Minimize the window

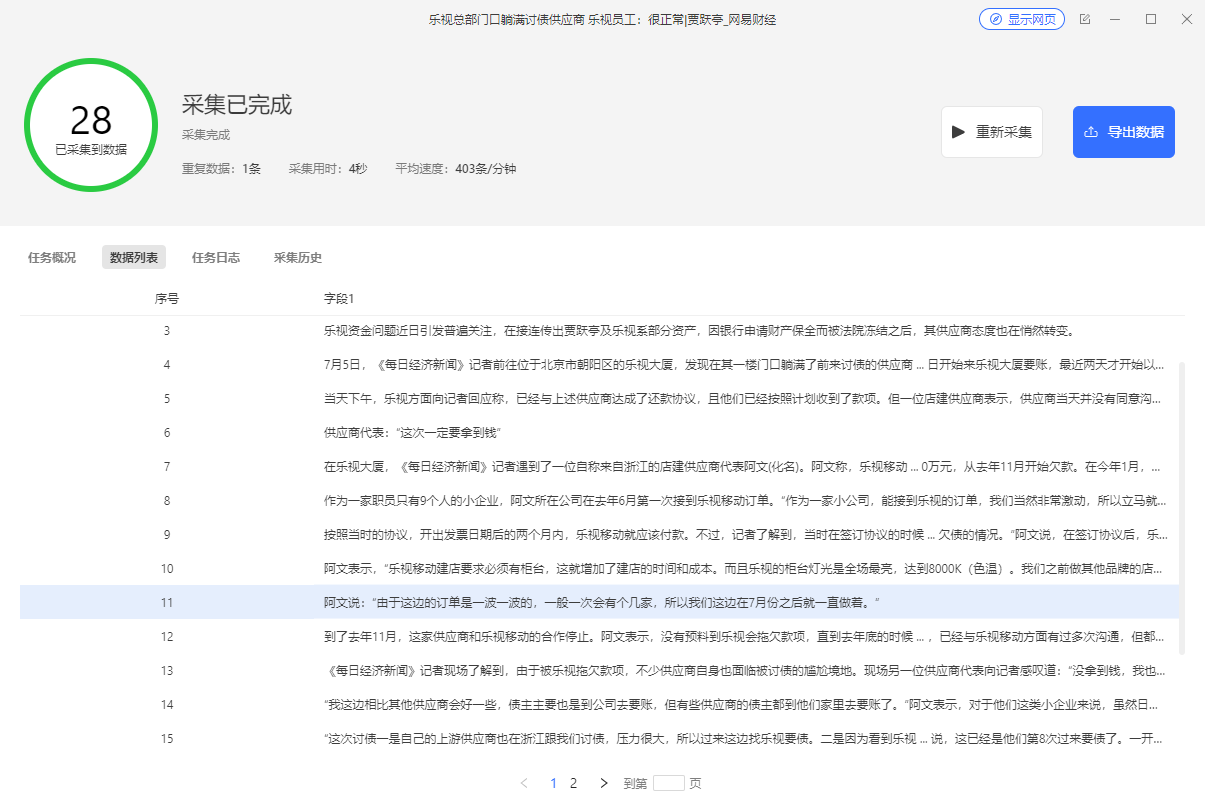1117,19
